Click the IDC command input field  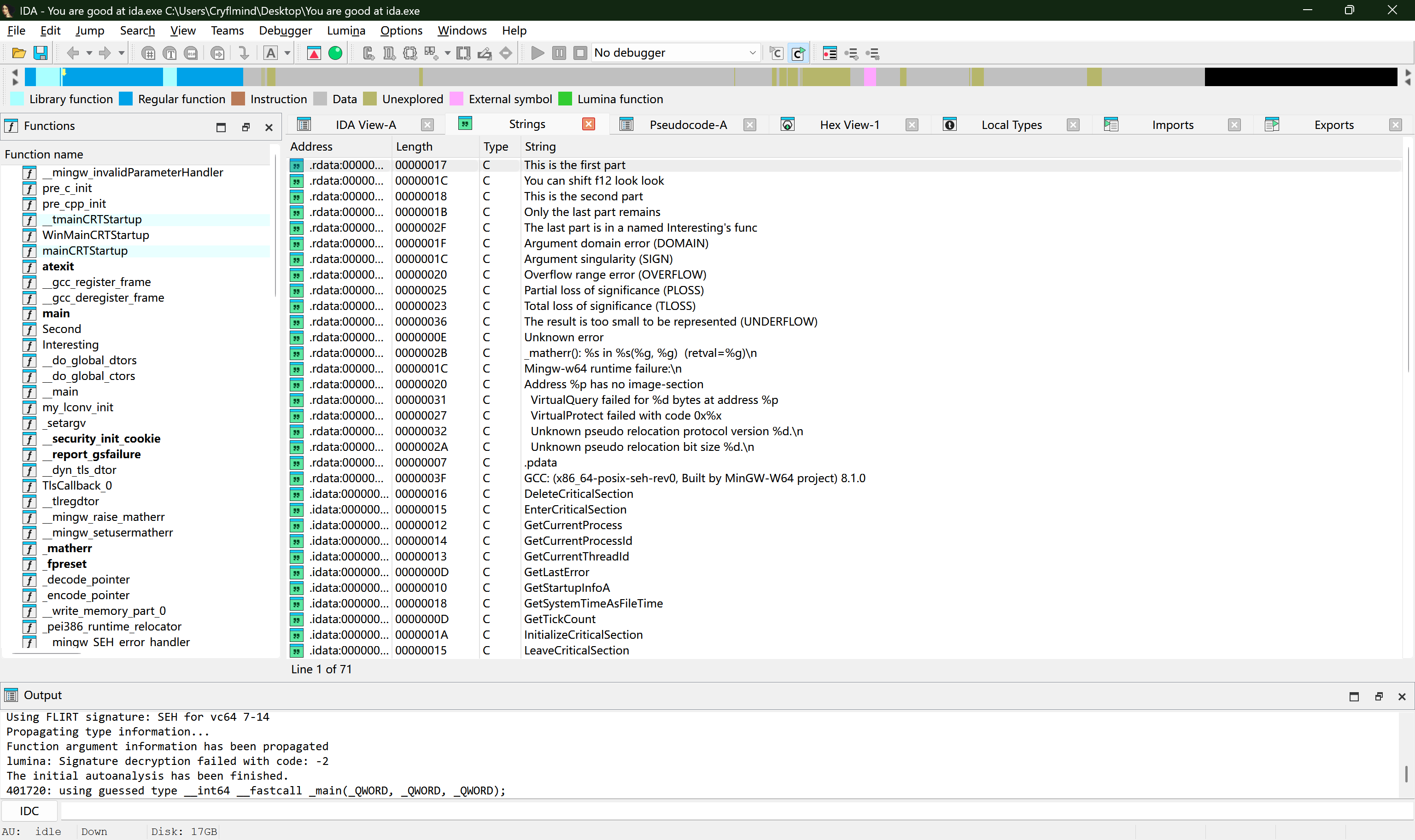[x=736, y=811]
